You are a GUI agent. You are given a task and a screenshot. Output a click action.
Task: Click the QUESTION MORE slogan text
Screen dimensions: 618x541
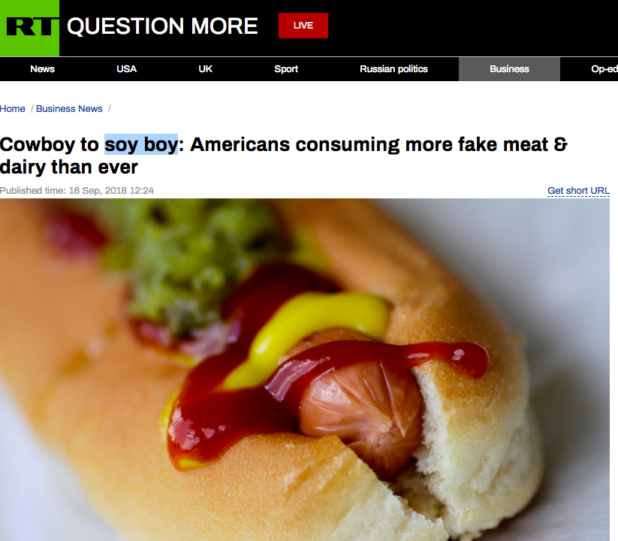[162, 26]
